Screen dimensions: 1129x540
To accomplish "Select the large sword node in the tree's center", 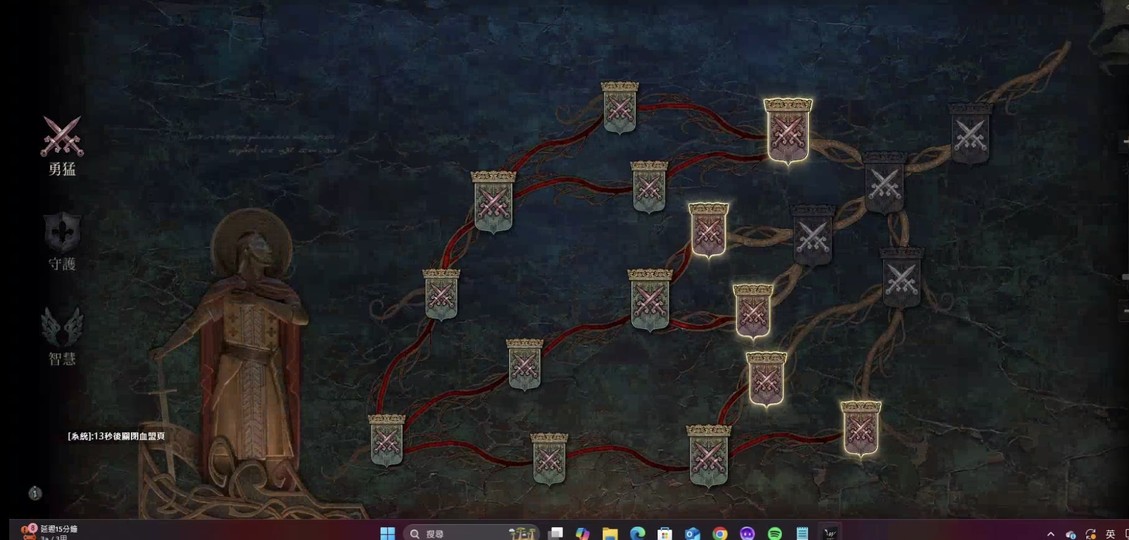I will pyautogui.click(x=649, y=300).
